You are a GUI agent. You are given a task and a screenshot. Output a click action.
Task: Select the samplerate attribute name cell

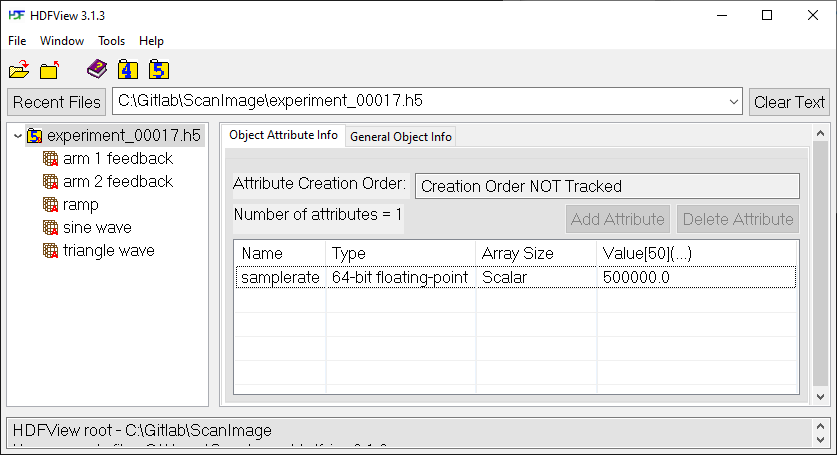point(280,278)
